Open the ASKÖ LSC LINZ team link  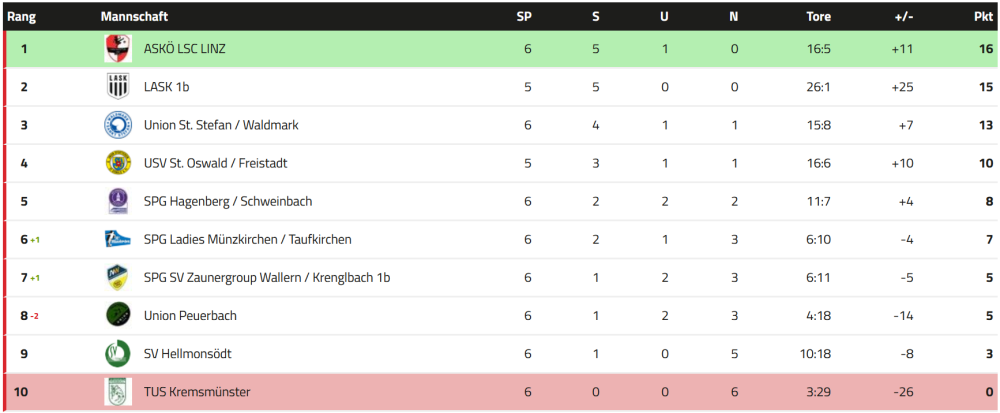(x=184, y=49)
